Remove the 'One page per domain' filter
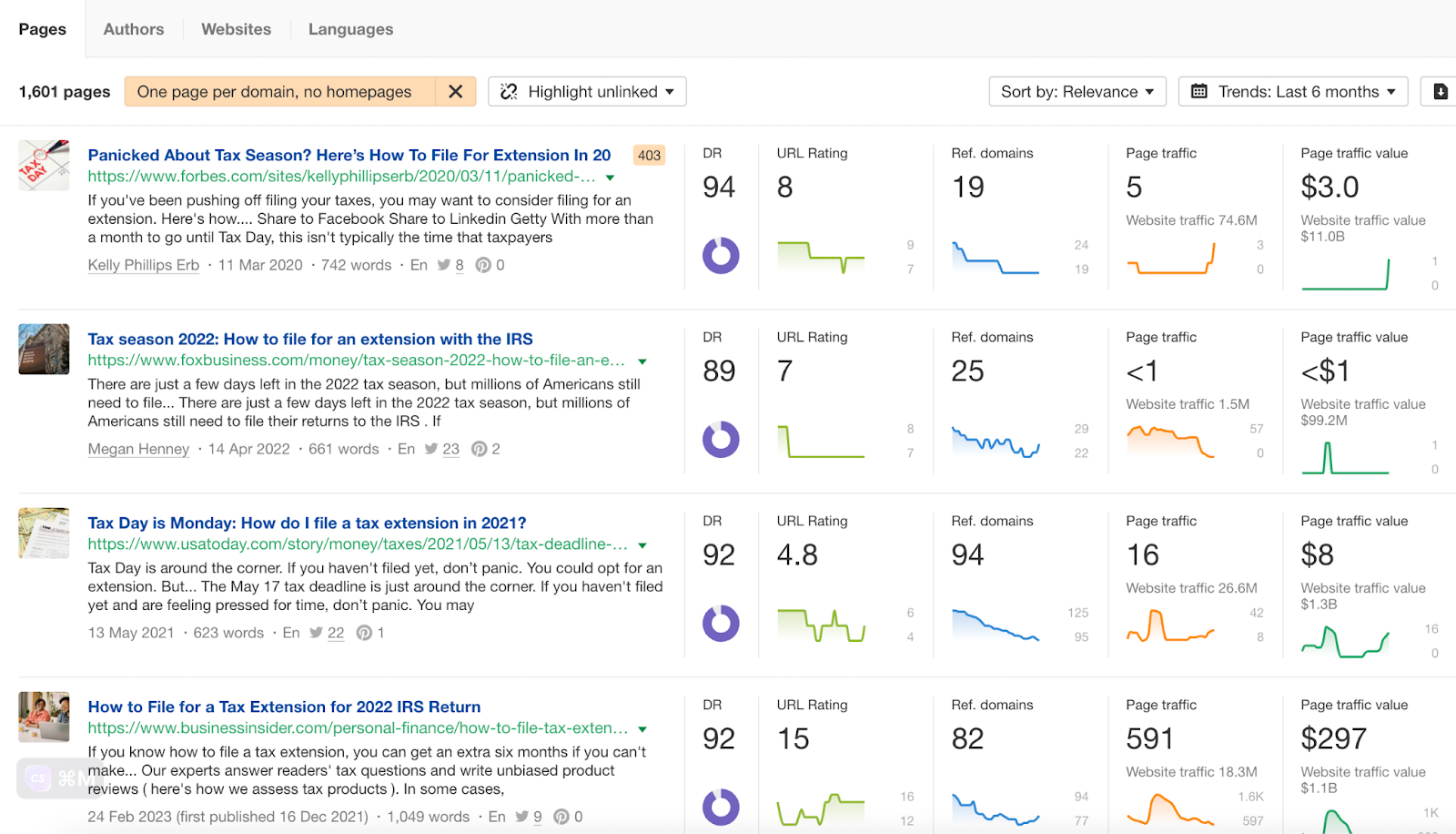 [456, 92]
